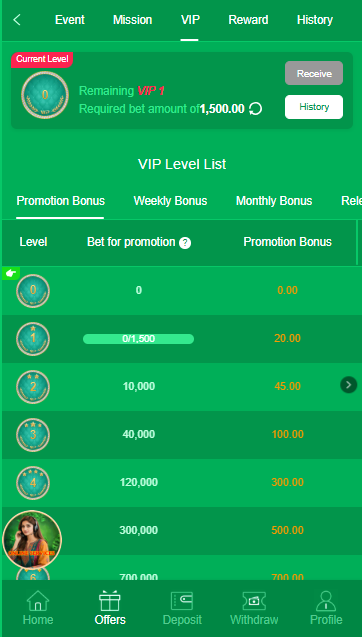Select the Event tab at top
This screenshot has height=637, width=362.
click(70, 20)
